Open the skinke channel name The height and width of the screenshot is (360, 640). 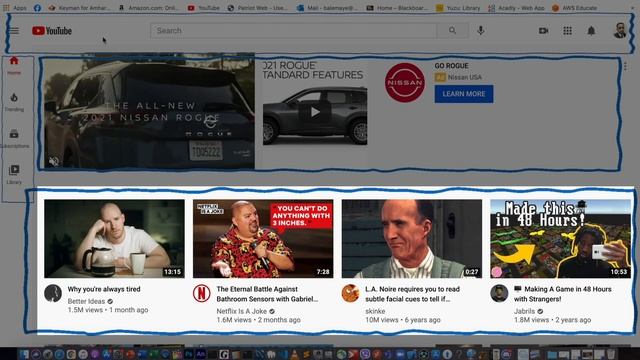click(x=375, y=311)
